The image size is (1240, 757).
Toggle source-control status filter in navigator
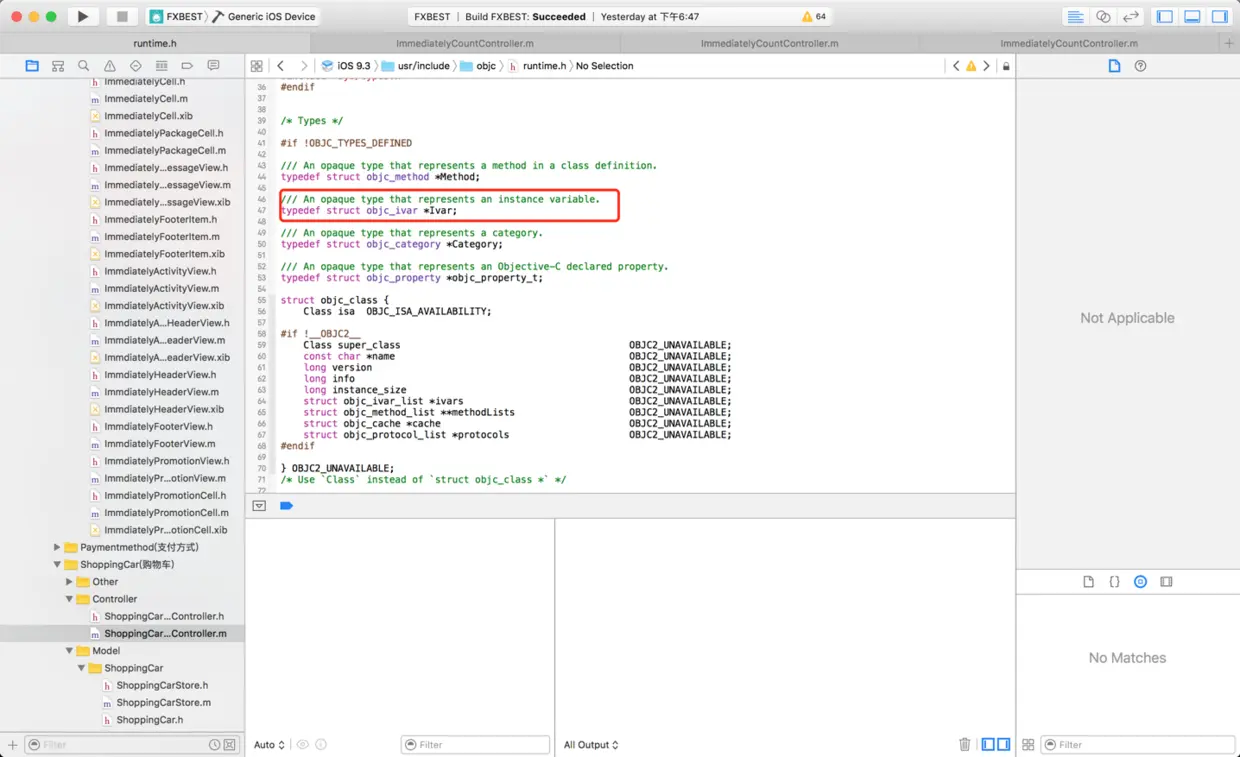point(230,745)
